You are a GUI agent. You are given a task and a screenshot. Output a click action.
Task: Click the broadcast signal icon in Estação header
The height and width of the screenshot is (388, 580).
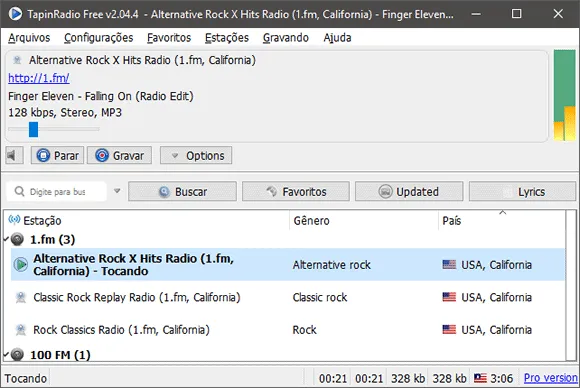click(x=14, y=220)
